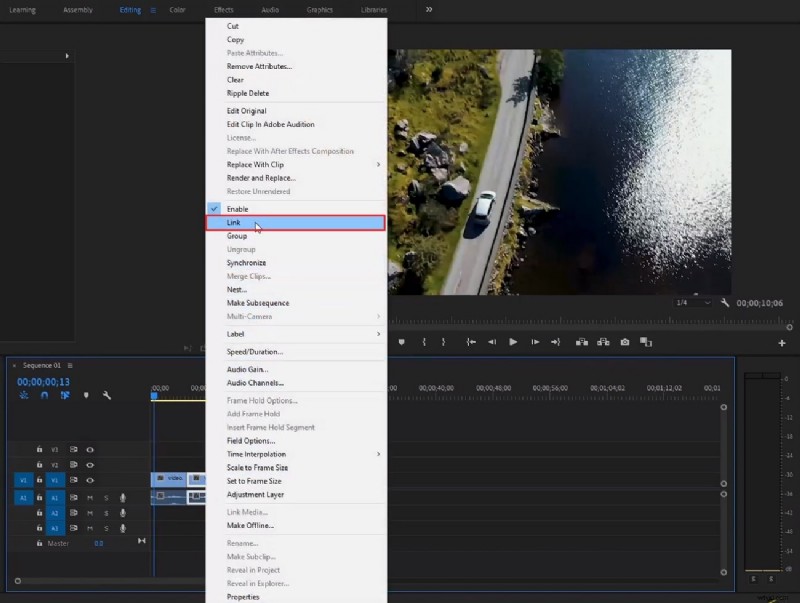Switch to the Color workspace tab
800x603 pixels.
pyautogui.click(x=177, y=9)
